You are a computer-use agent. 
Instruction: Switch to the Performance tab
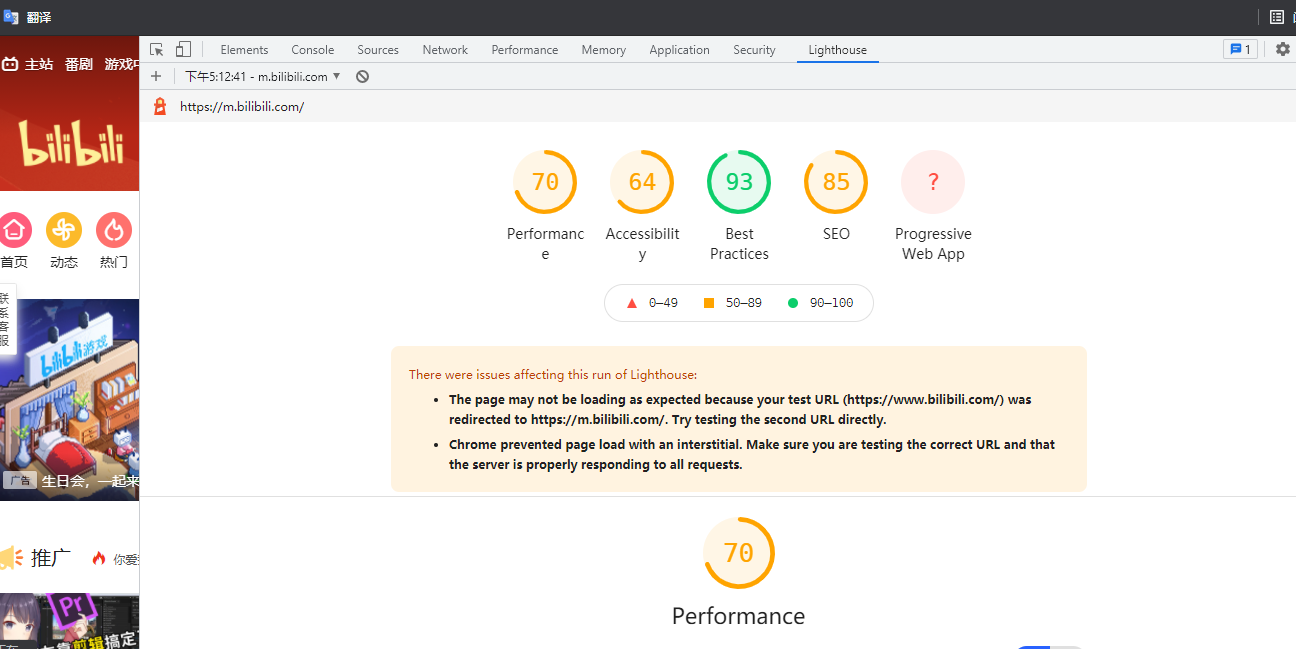525,50
